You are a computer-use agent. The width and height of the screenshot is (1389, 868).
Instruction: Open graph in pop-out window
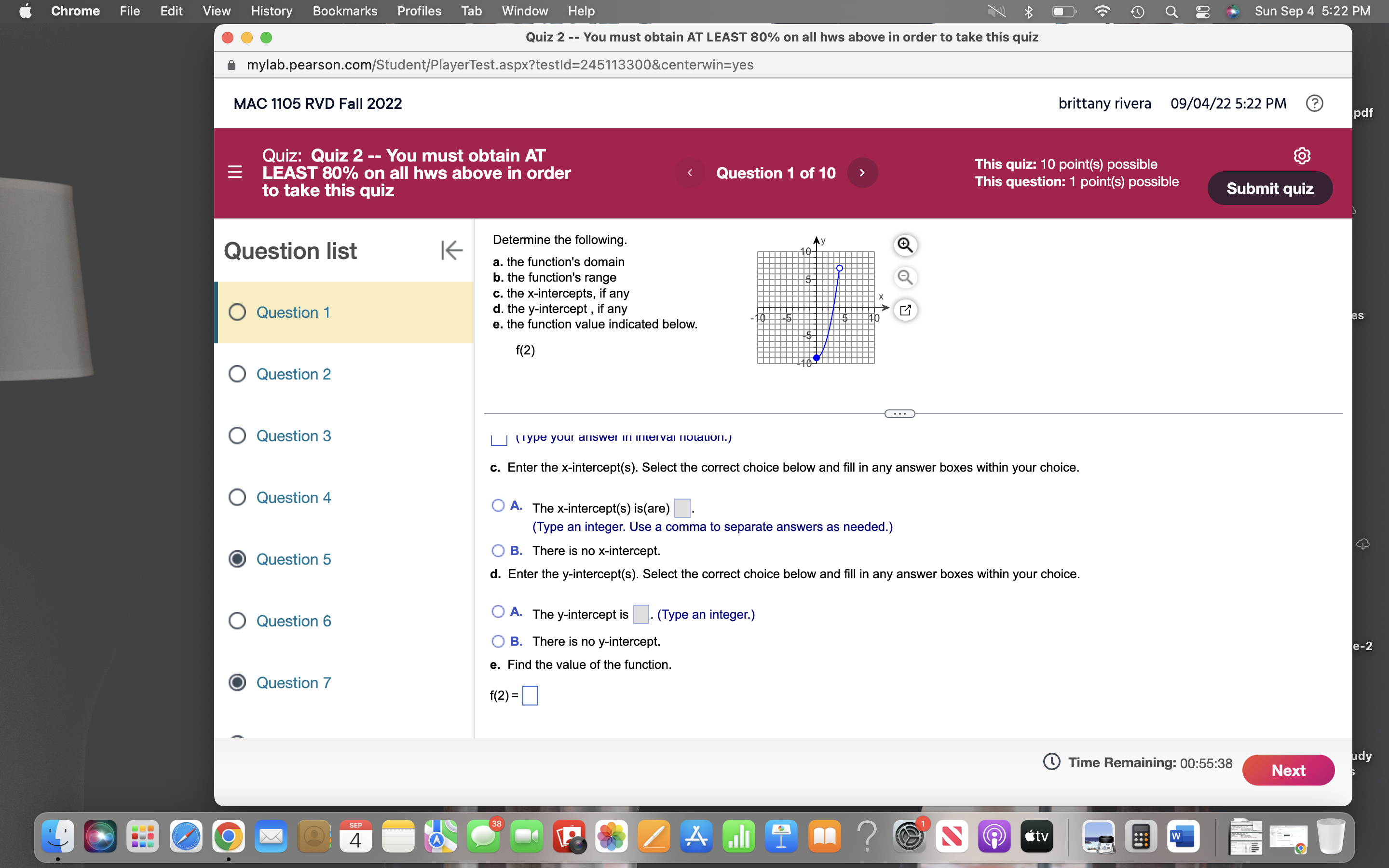coord(905,310)
